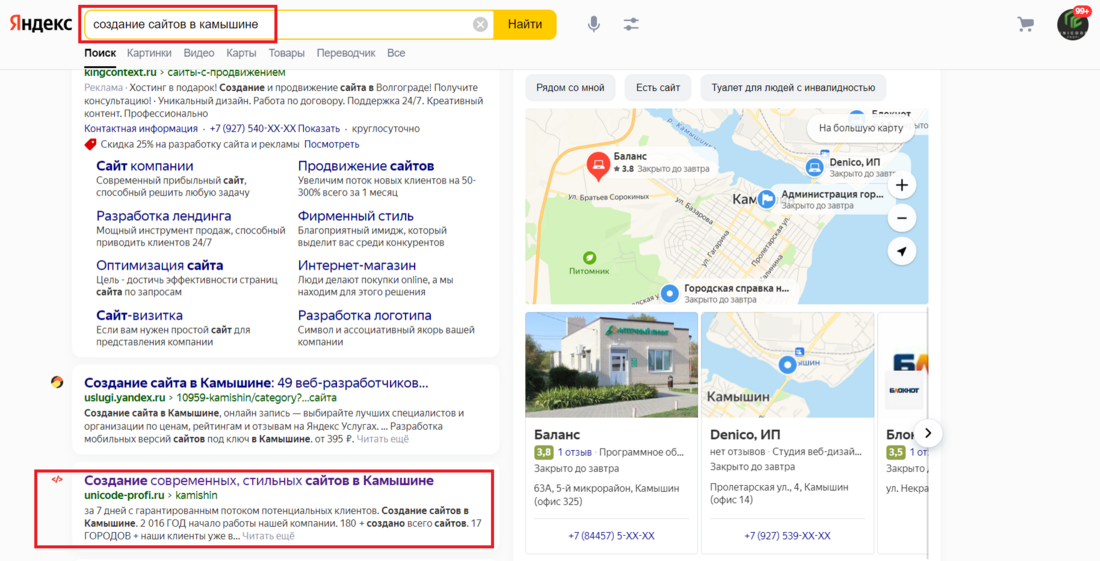This screenshot has height=561, width=1100.
Task: Open the Фирменный стиль sitelink
Action: (356, 216)
